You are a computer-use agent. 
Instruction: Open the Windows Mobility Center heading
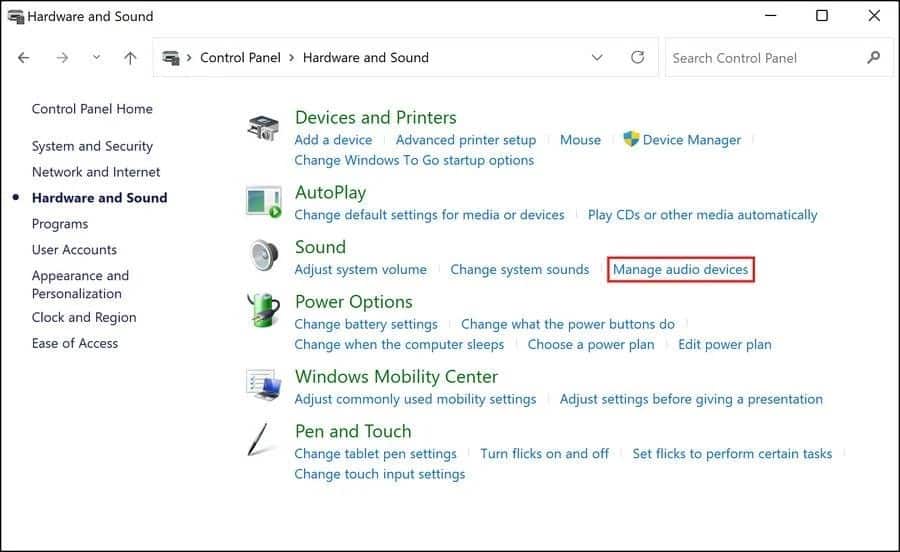point(396,377)
